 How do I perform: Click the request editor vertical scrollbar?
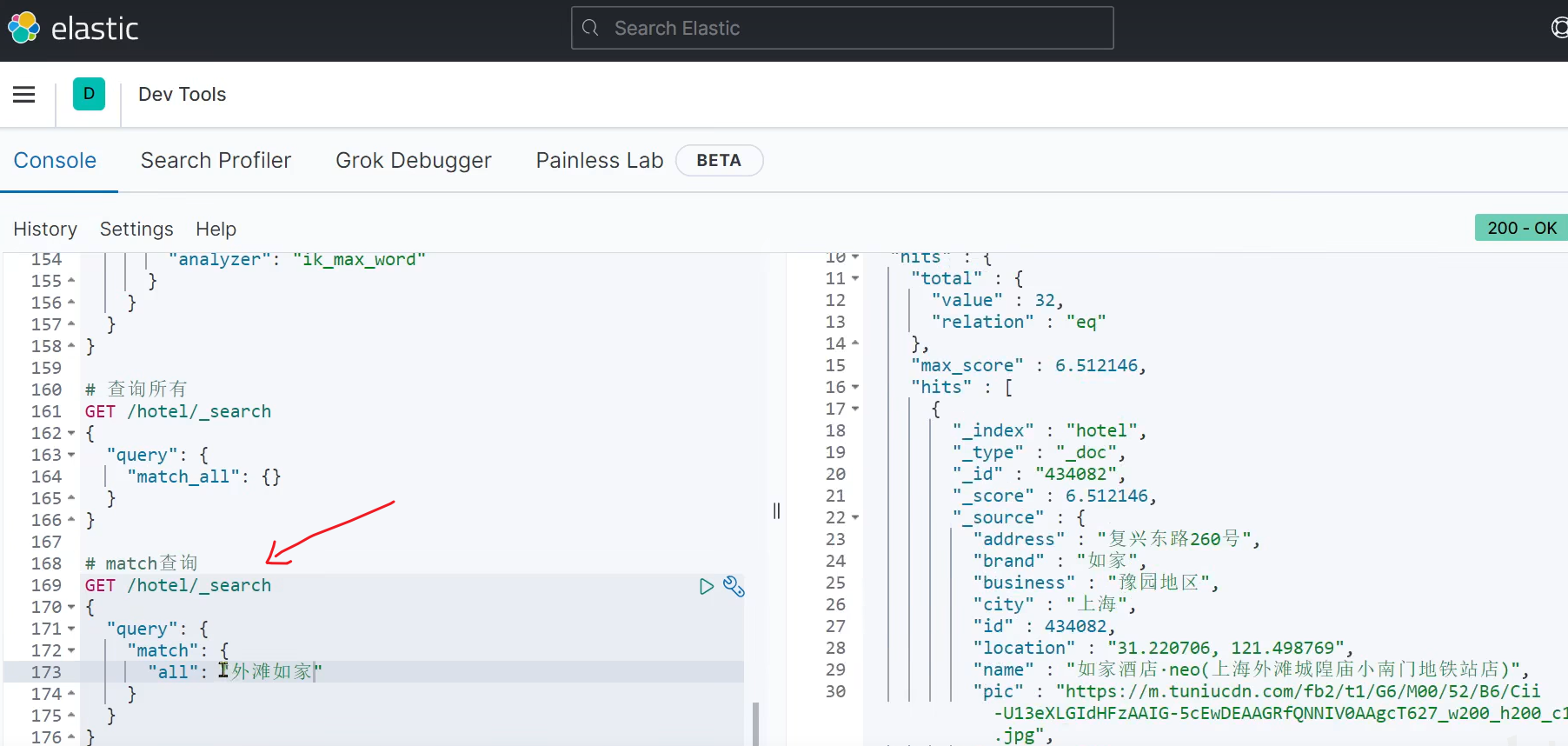tap(755, 723)
